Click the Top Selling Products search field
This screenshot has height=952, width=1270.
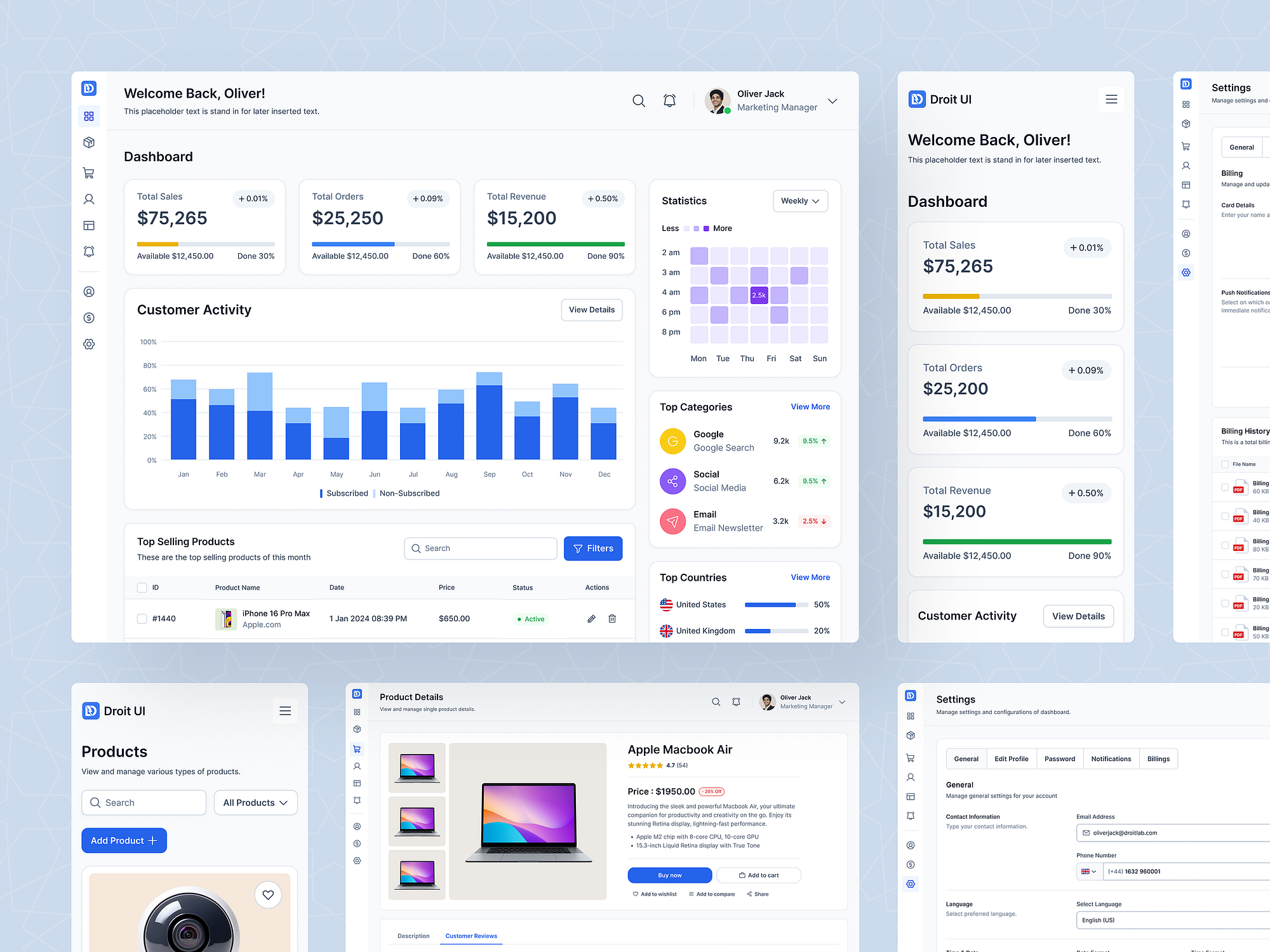click(x=481, y=548)
